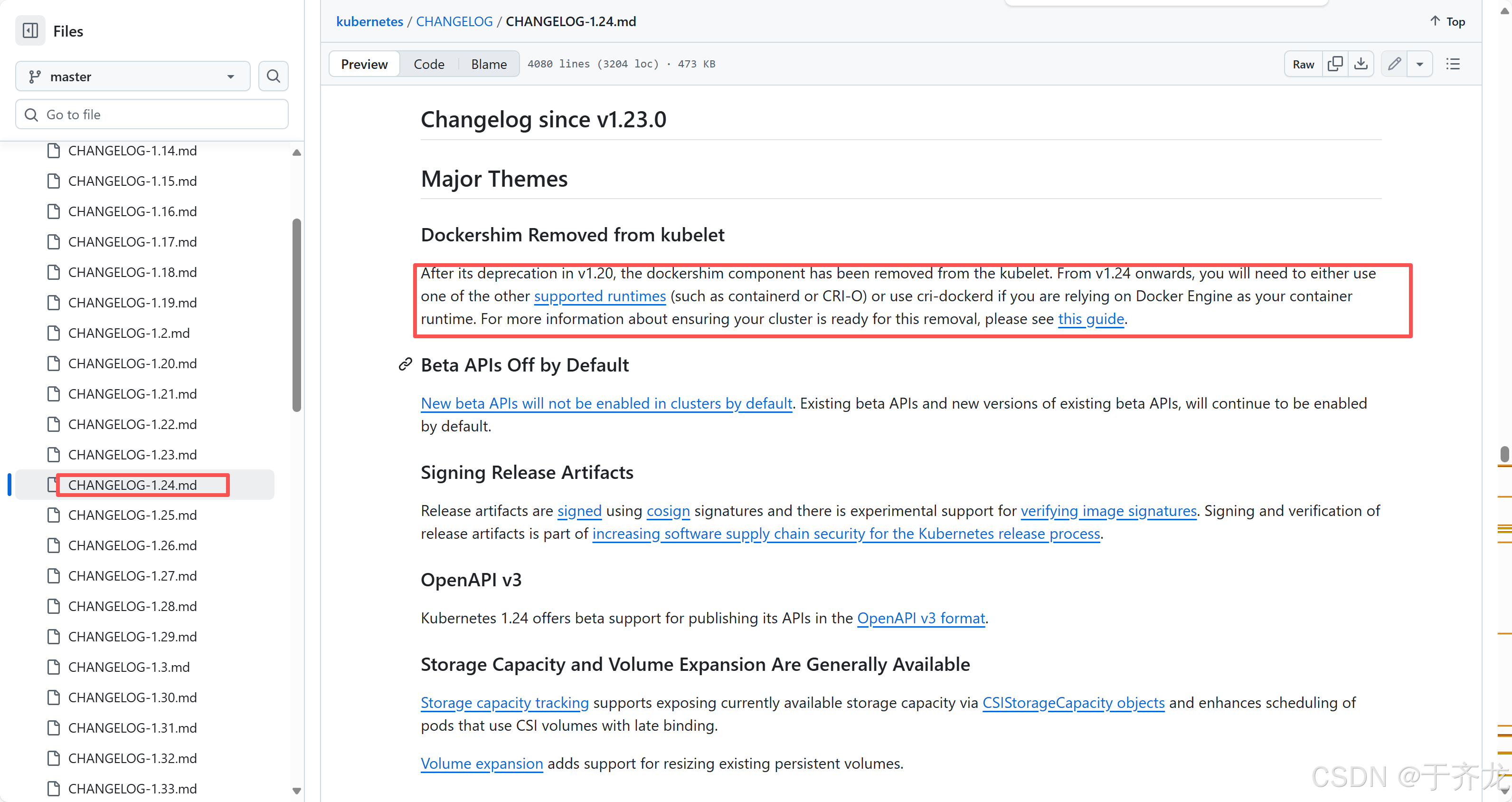
Task: Jump to Top arrow link
Action: point(1447,22)
